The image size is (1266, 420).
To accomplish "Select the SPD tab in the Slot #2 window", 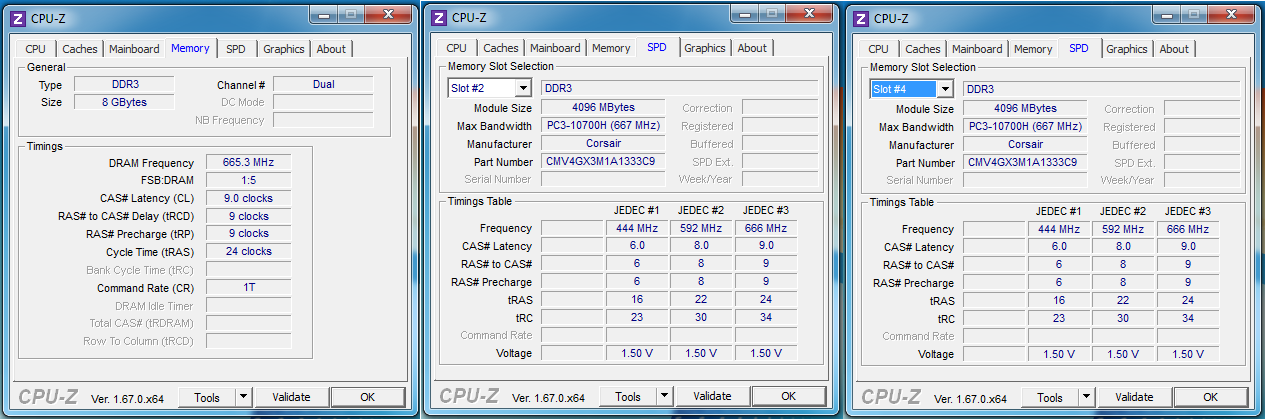I will [x=657, y=47].
